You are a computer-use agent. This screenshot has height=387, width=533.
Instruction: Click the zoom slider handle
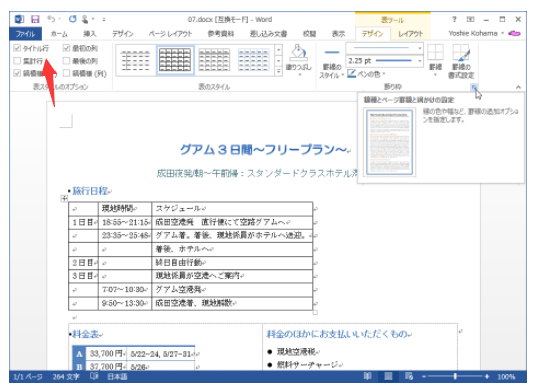click(x=455, y=376)
